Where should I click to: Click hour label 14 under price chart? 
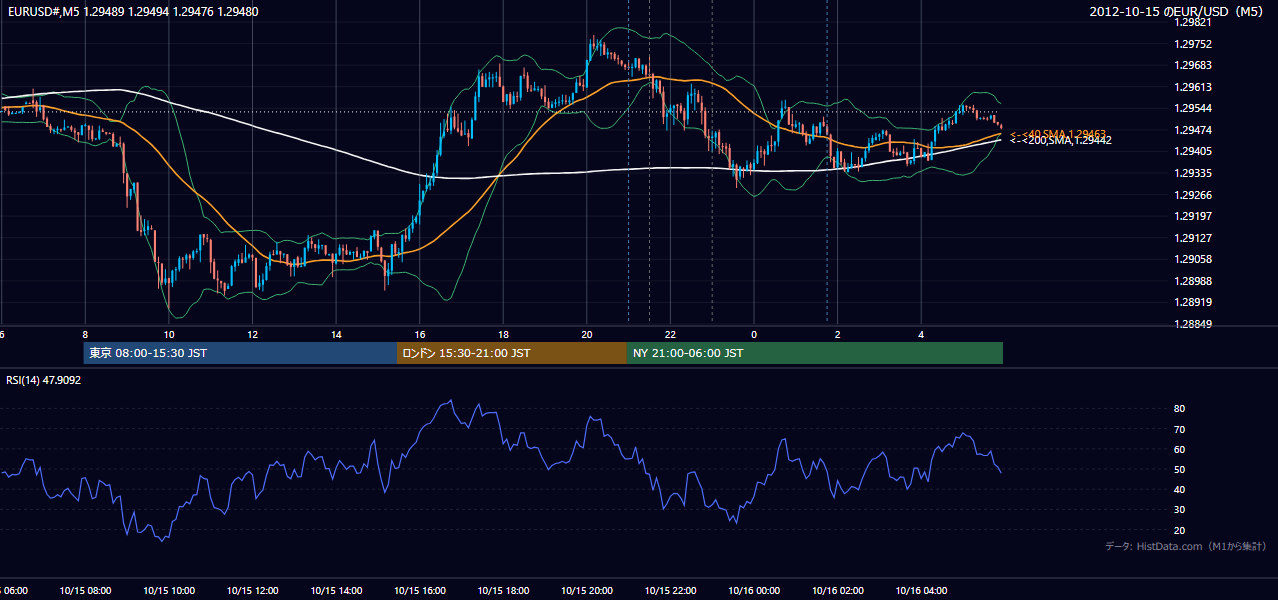point(336,335)
